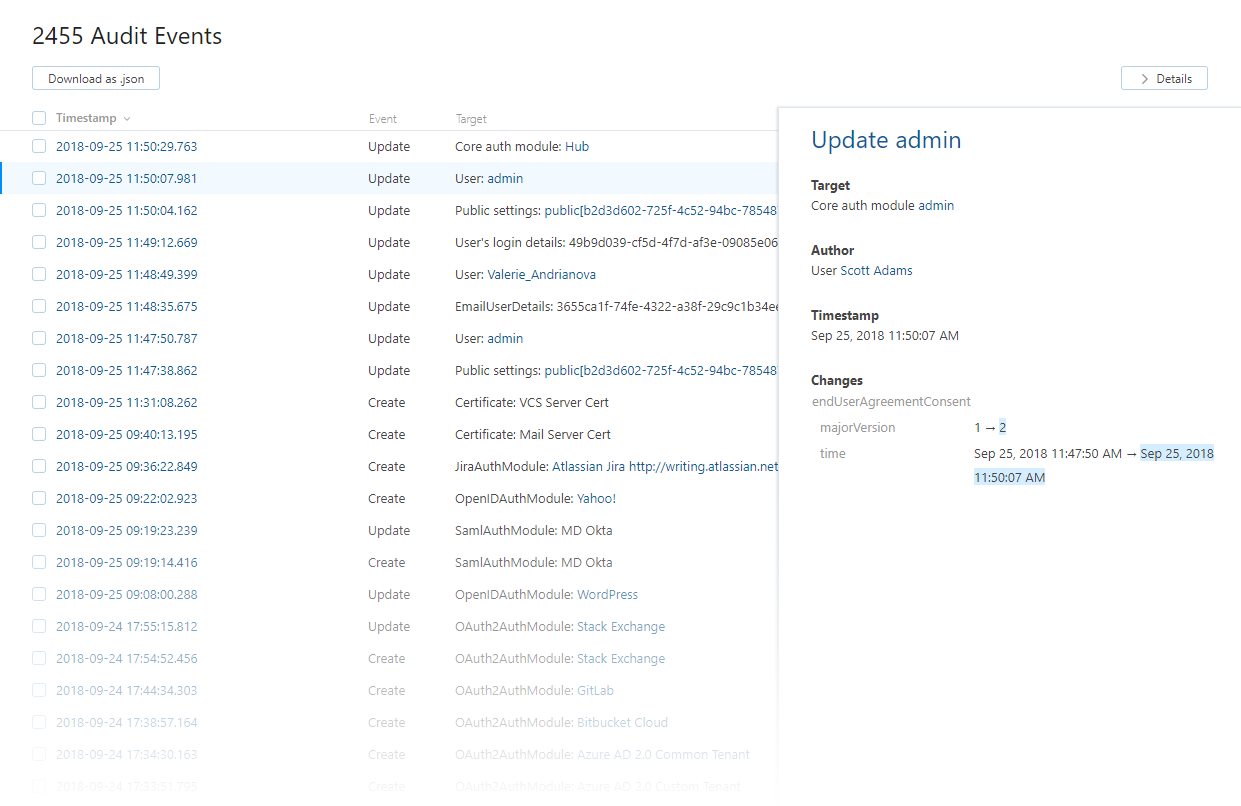The width and height of the screenshot is (1241, 806).
Task: Click the Scott Adams author link
Action: (x=876, y=270)
